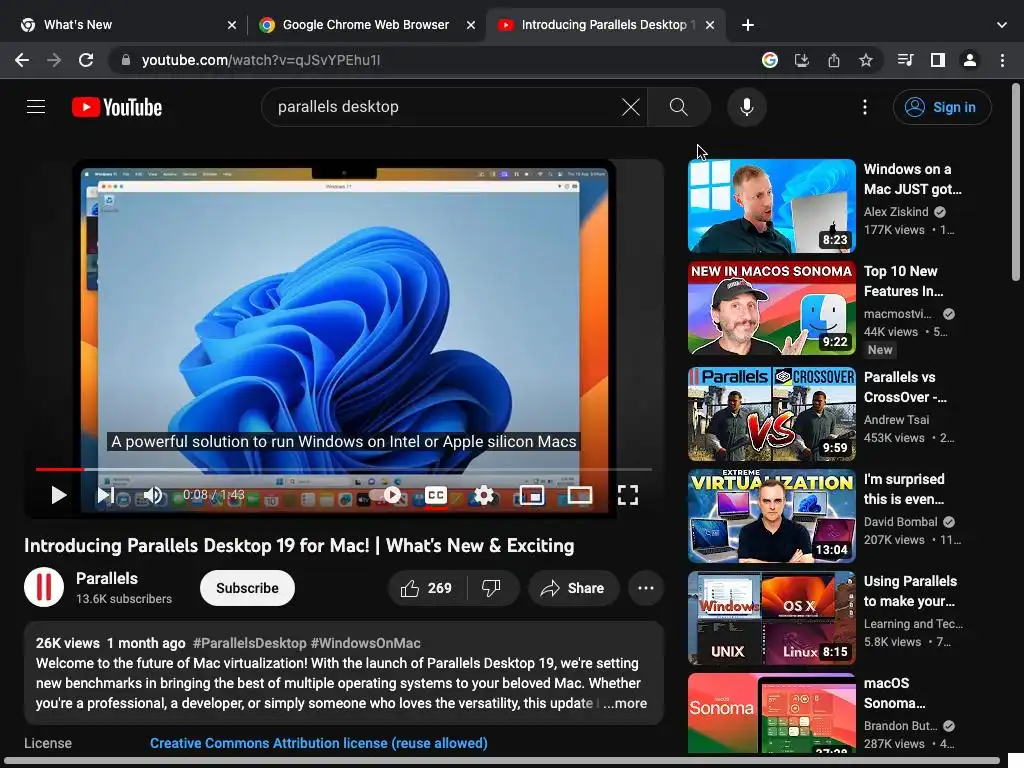Click the install/download page icon in toolbar
1024x768 pixels.
pos(802,60)
